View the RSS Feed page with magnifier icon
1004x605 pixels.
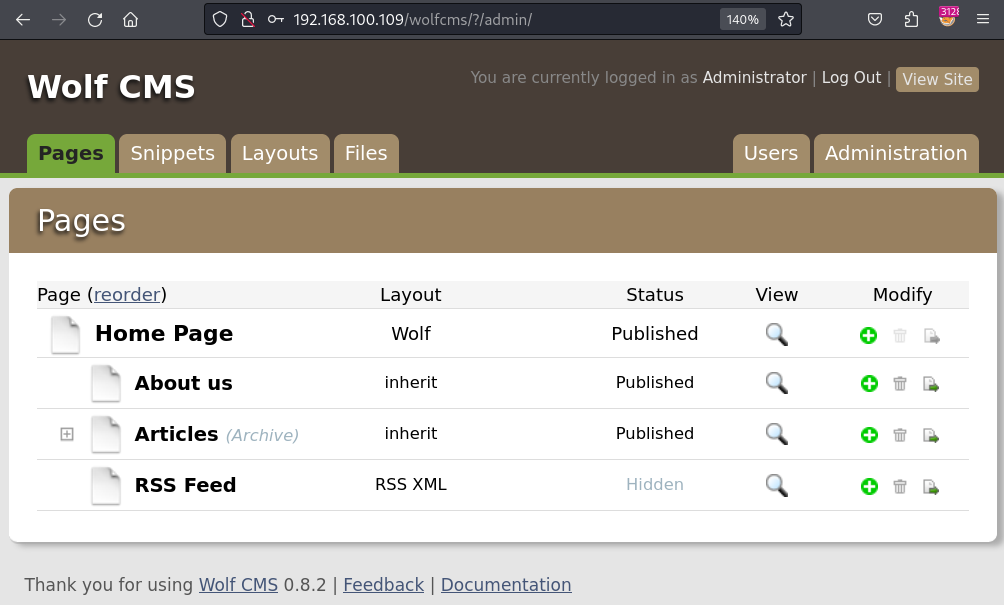click(776, 485)
